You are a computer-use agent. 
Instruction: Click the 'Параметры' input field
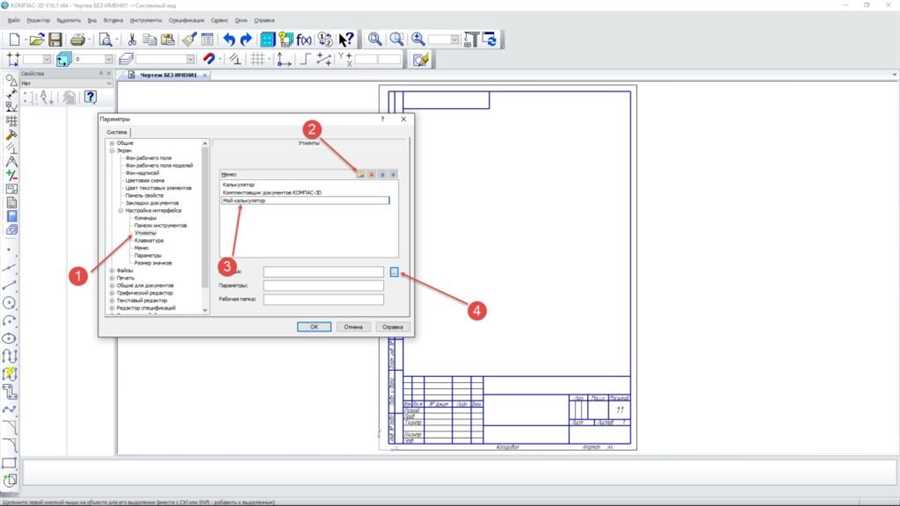point(324,285)
